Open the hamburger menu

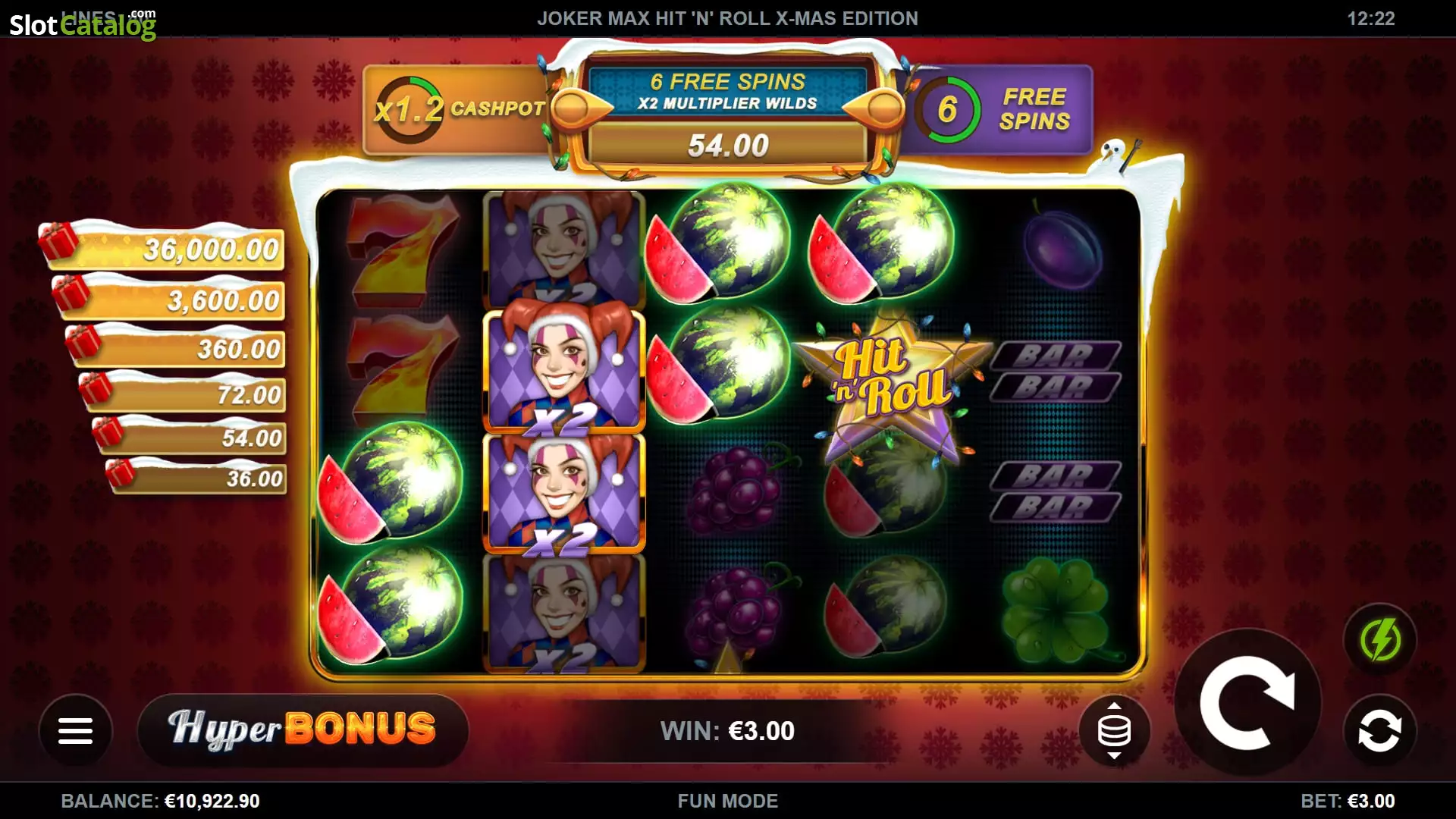75,730
